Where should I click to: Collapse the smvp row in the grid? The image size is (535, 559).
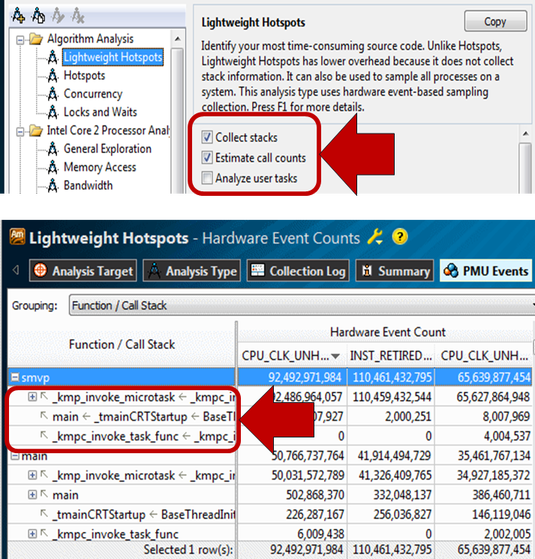[x=15, y=377]
